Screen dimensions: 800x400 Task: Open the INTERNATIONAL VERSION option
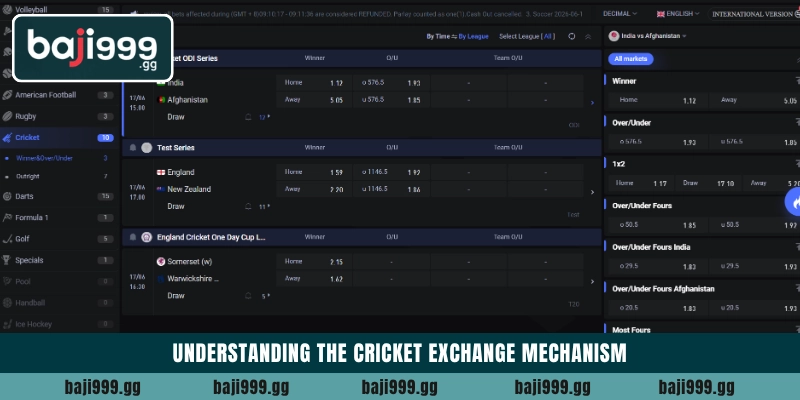tap(756, 14)
